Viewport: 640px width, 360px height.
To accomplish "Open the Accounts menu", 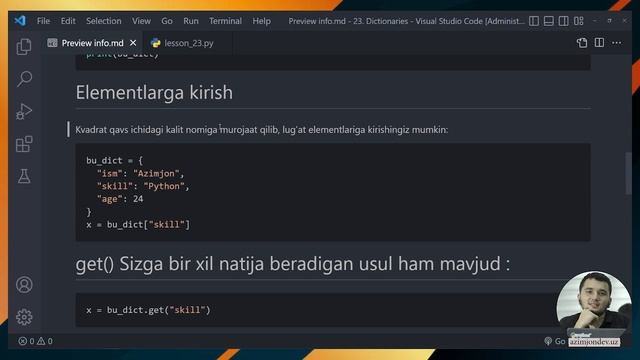I will (24, 284).
